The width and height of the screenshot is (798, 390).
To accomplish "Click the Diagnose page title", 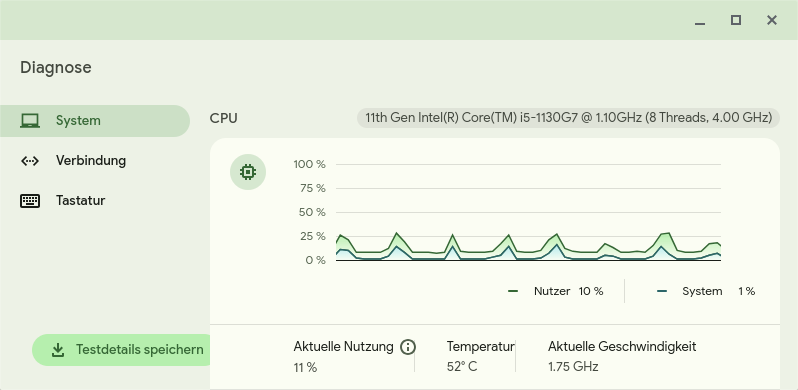I will 56,67.
